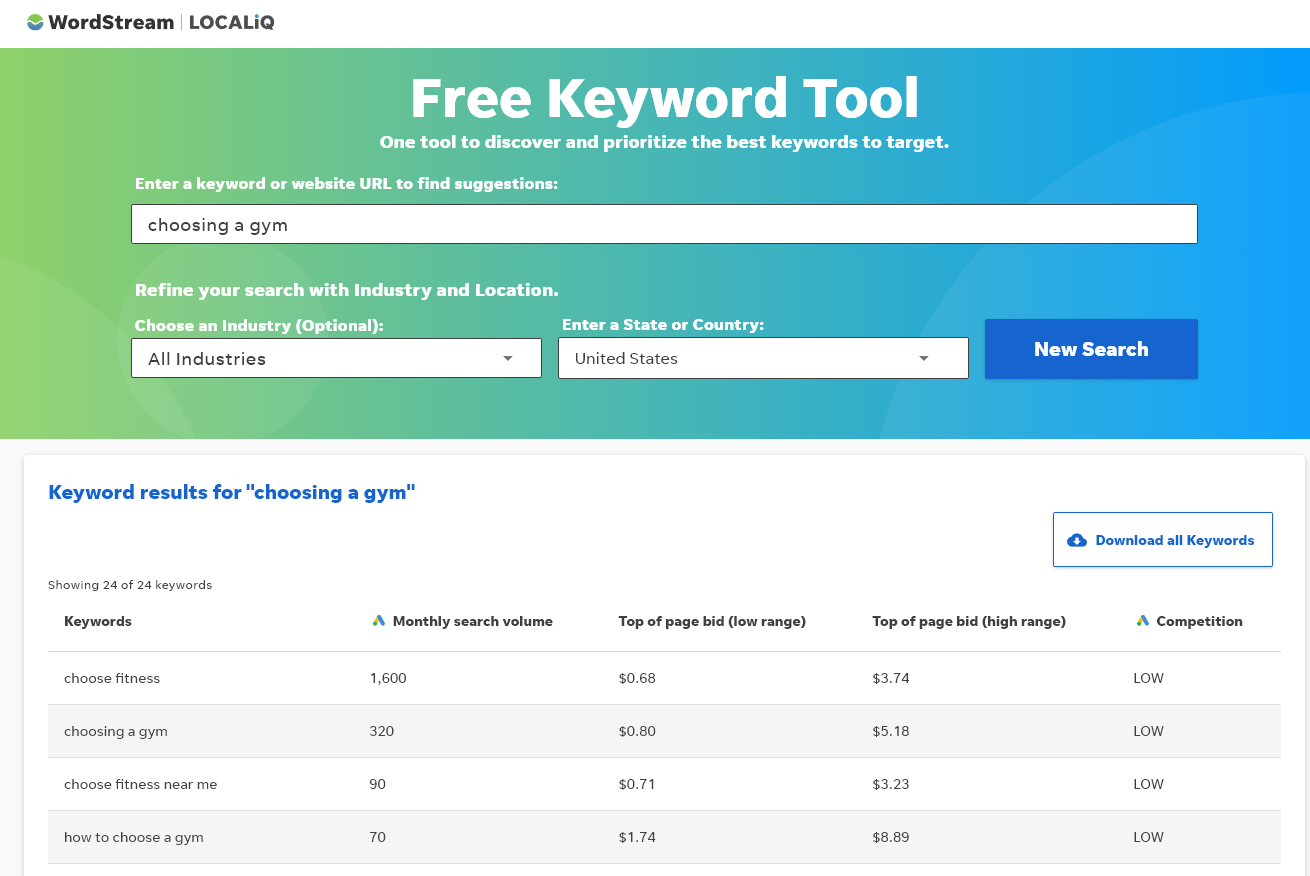Expand the industry list via its chevron arrow
Image resolution: width=1310 pixels, height=876 pixels.
508,357
